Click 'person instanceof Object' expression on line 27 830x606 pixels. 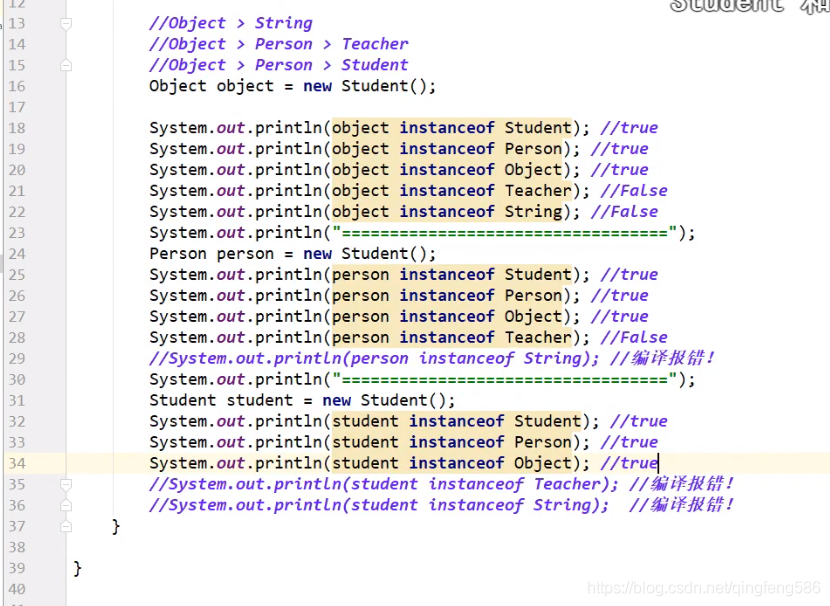(447, 316)
